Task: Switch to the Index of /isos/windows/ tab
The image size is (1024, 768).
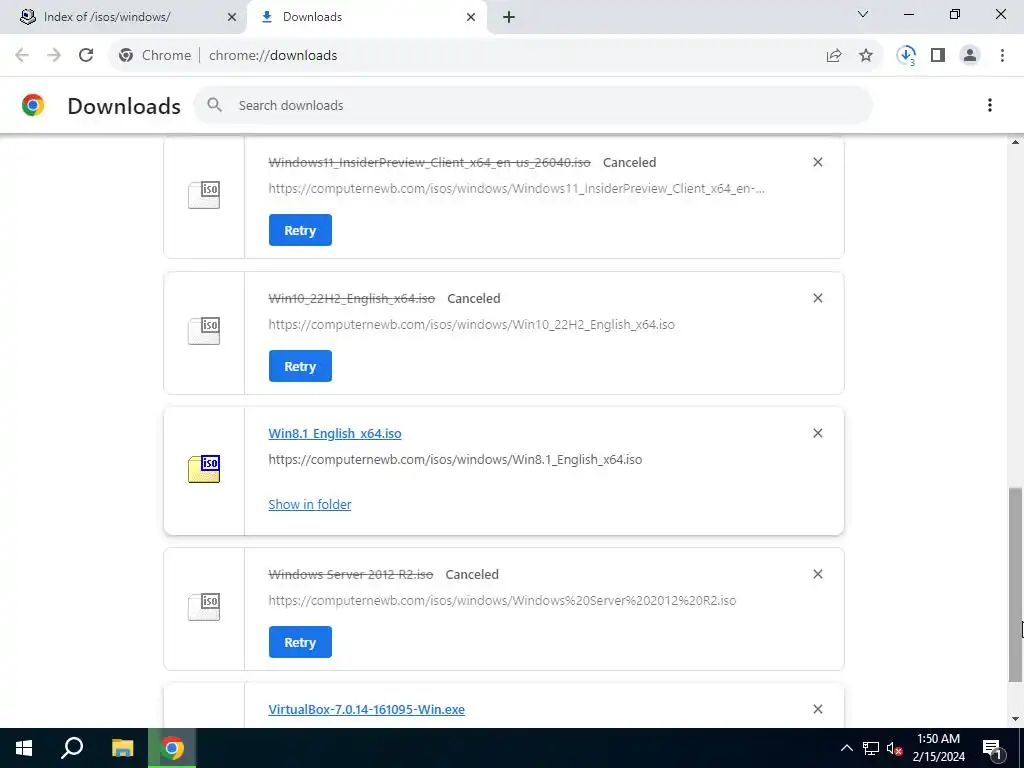Action: [124, 17]
